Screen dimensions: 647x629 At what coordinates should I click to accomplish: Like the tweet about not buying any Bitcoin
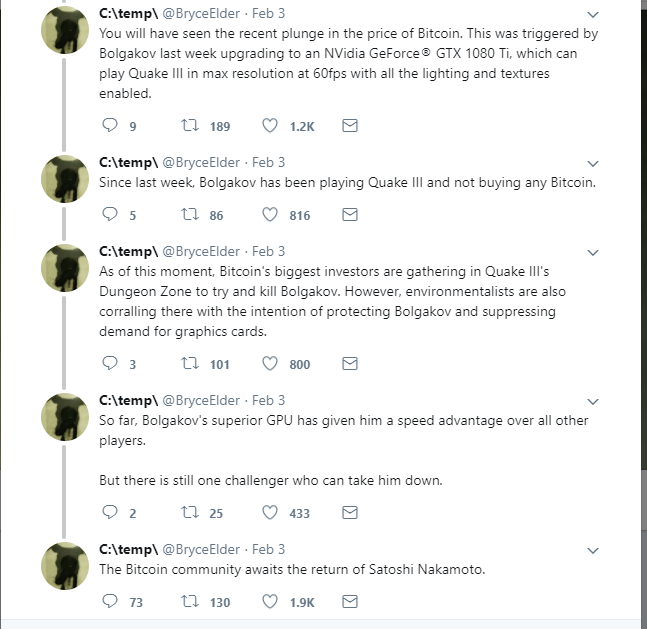click(269, 215)
